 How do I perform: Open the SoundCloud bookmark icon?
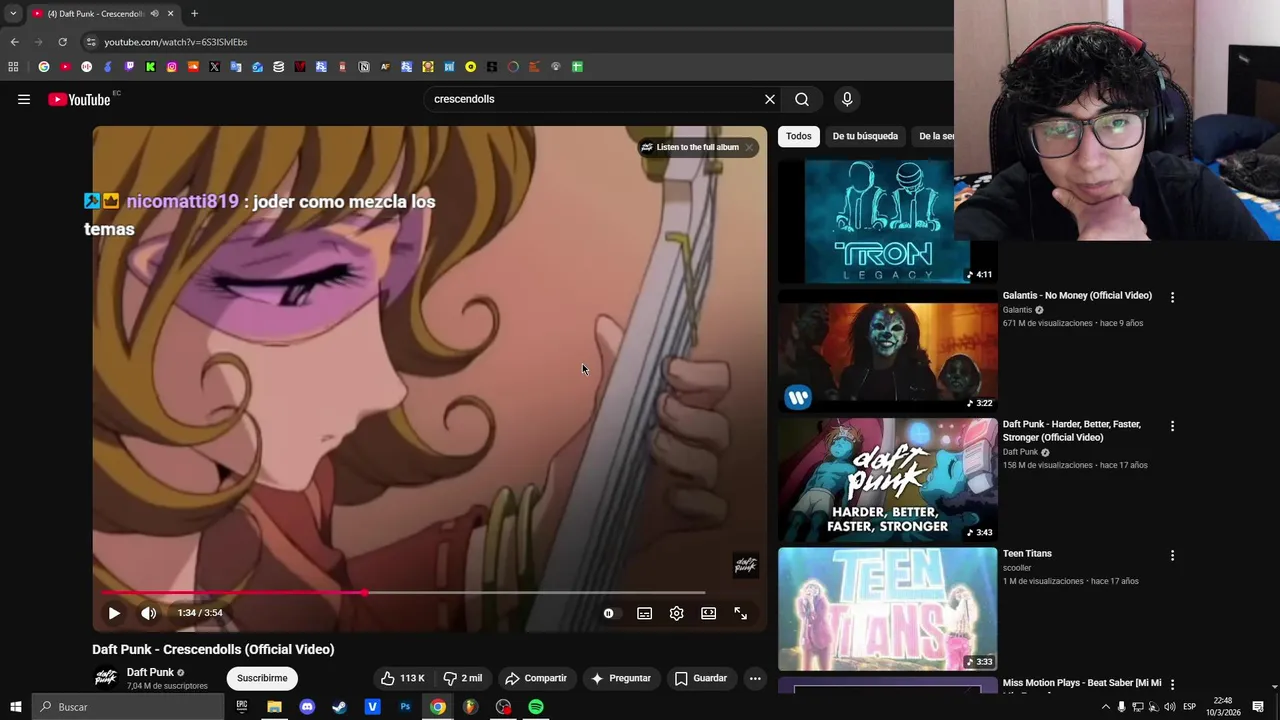[193, 67]
